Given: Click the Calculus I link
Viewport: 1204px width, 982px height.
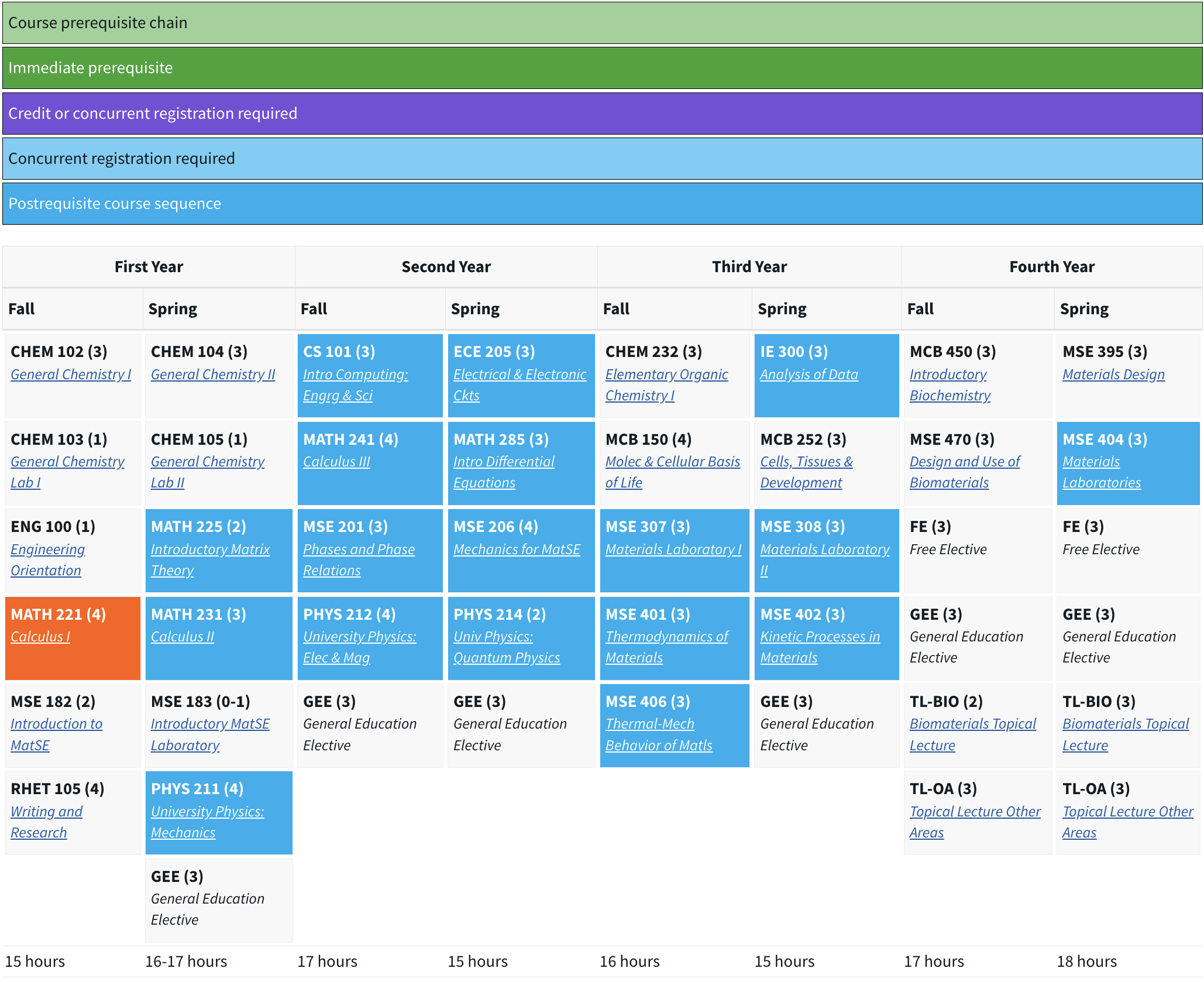Looking at the screenshot, I should pyautogui.click(x=40, y=637).
